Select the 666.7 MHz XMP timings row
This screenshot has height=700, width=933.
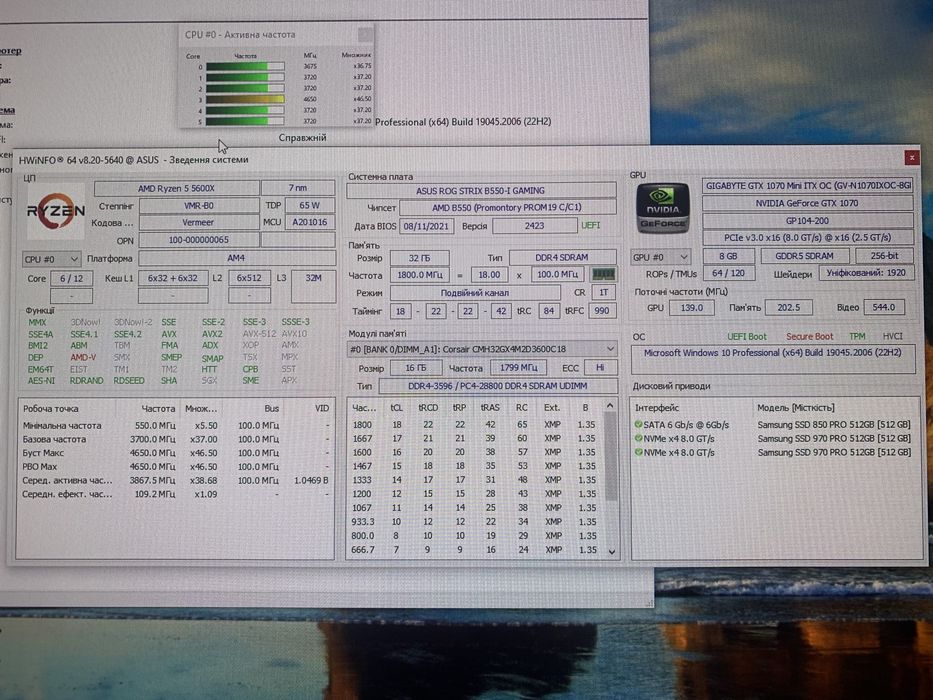tap(476, 550)
